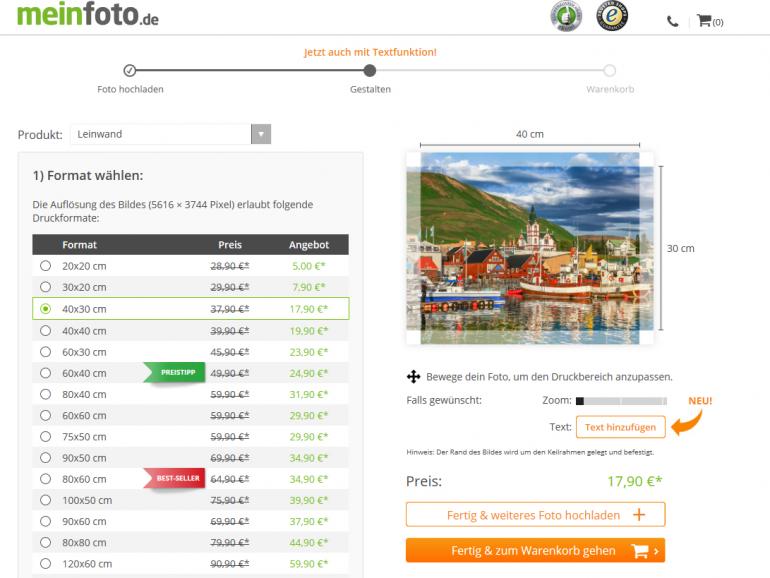The width and height of the screenshot is (770, 578).
Task: Open the shopping cart icon in header
Action: click(x=710, y=21)
